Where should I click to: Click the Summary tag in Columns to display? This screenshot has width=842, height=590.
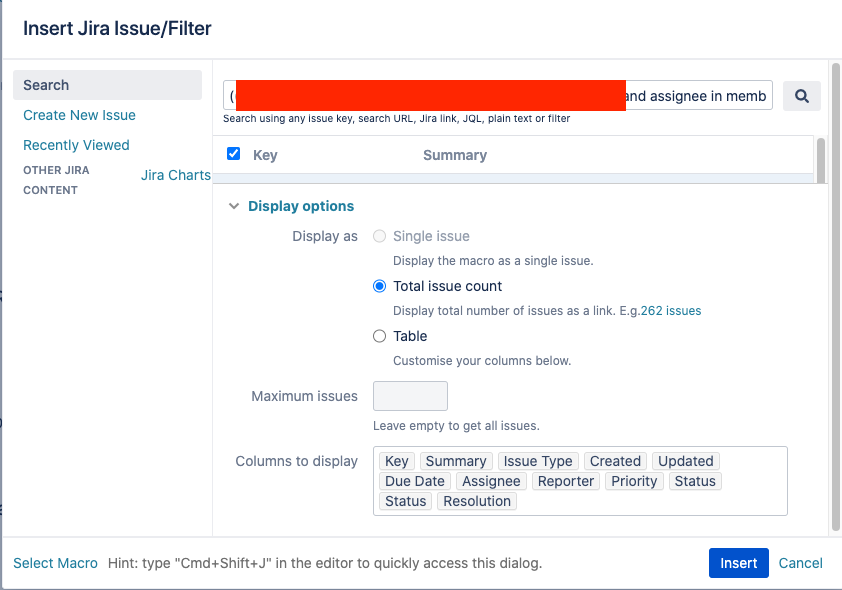coord(456,461)
